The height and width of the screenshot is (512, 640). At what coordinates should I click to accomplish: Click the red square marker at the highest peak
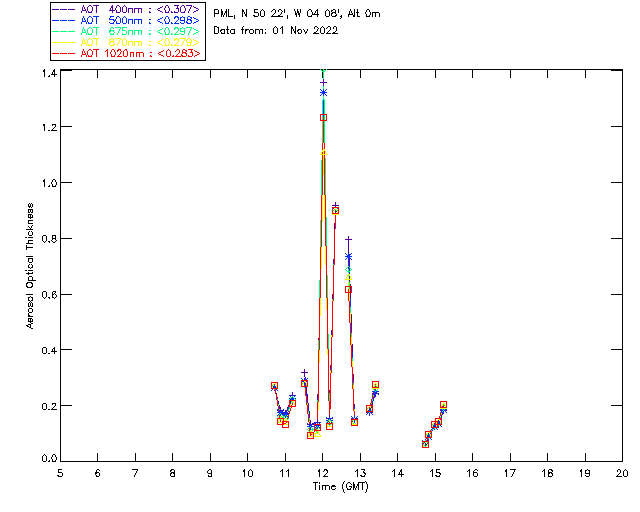pyautogui.click(x=323, y=117)
